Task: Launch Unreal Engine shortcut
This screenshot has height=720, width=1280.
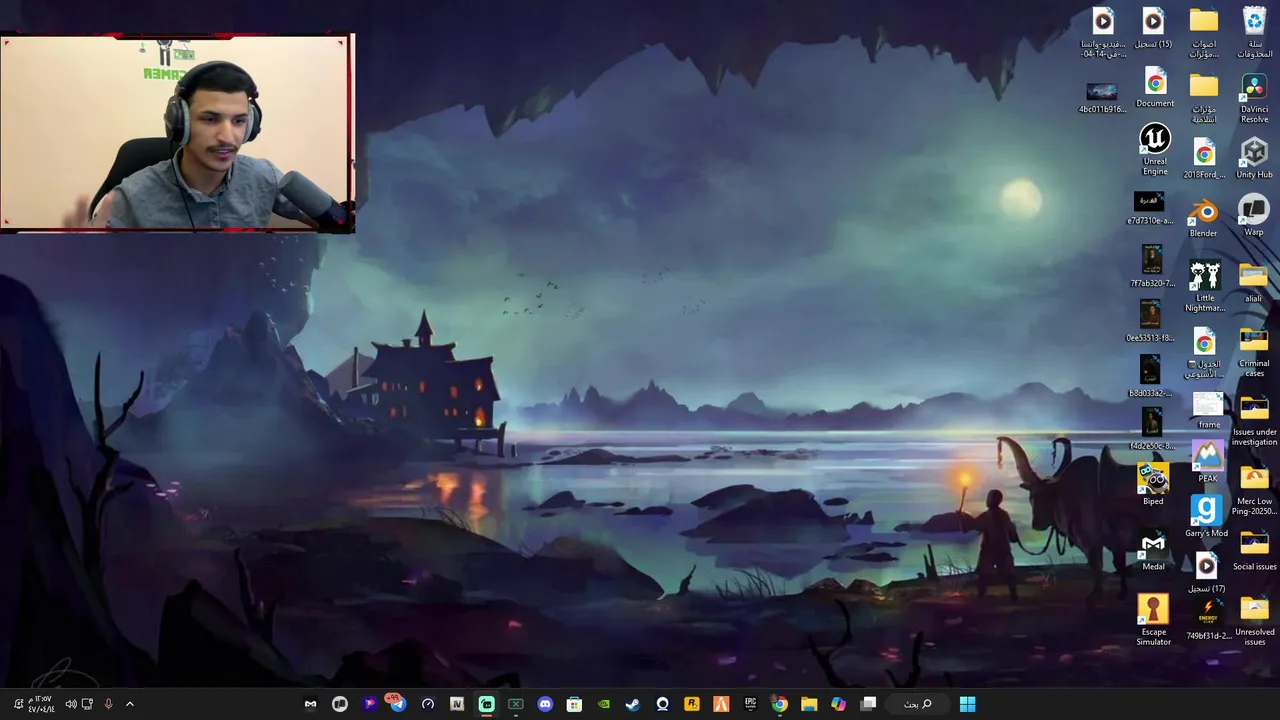Action: click(x=1155, y=148)
